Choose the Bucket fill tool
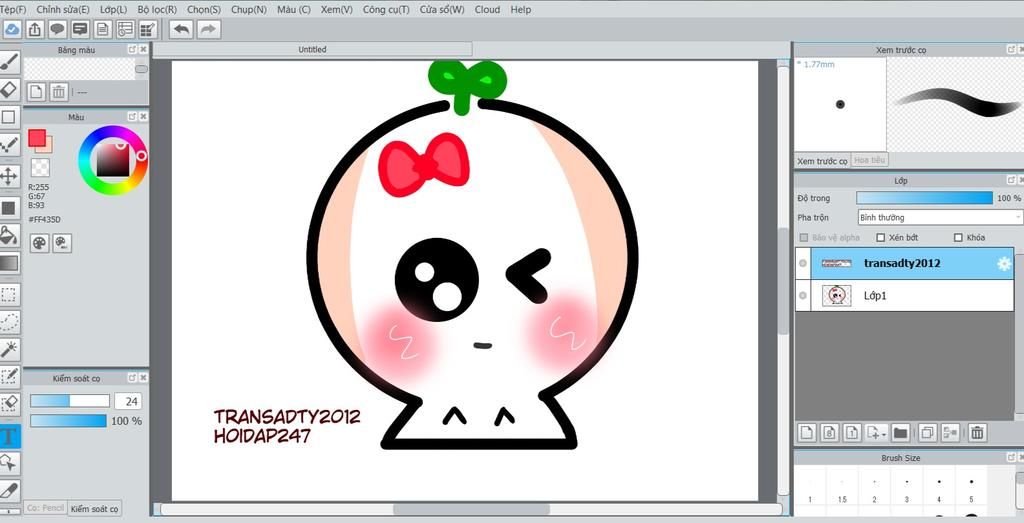Image resolution: width=1024 pixels, height=523 pixels. click(8, 236)
